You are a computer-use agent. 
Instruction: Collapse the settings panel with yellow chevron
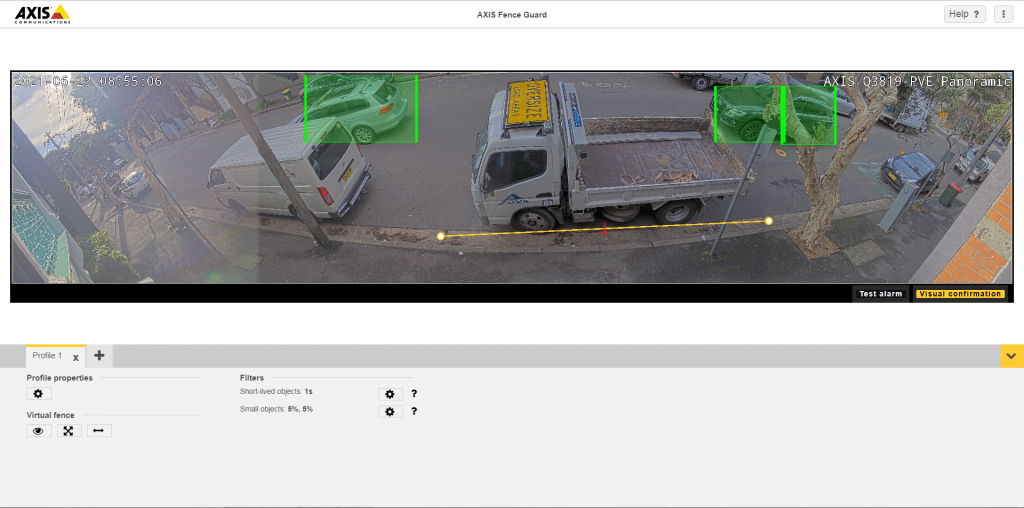point(1011,356)
